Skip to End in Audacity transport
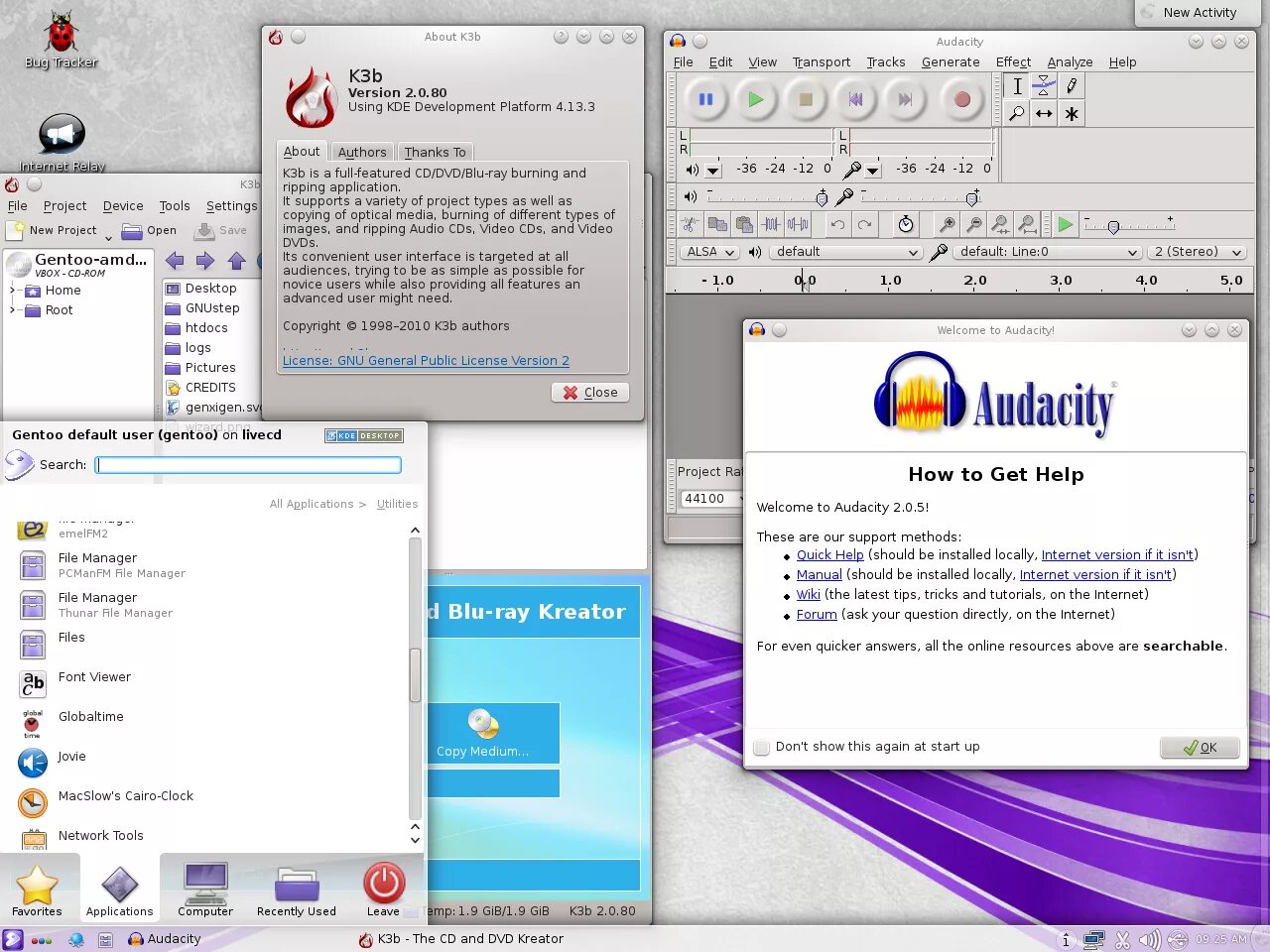The image size is (1270, 952). click(905, 99)
